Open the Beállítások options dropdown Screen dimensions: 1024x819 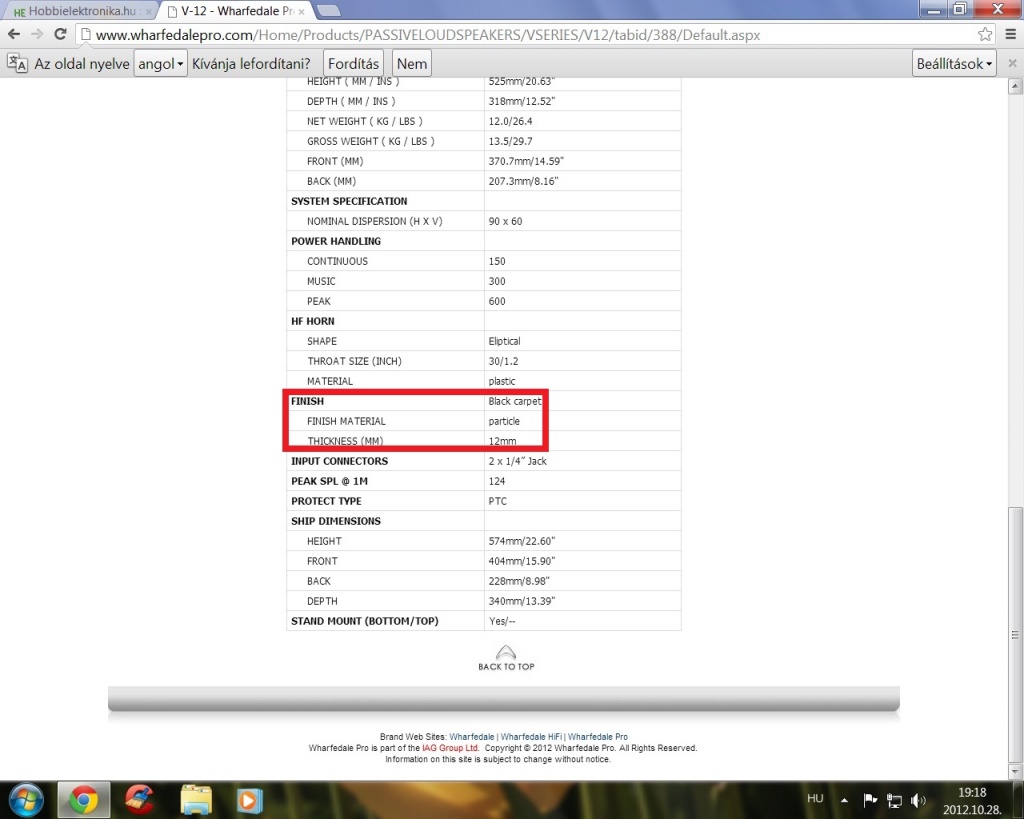click(954, 63)
